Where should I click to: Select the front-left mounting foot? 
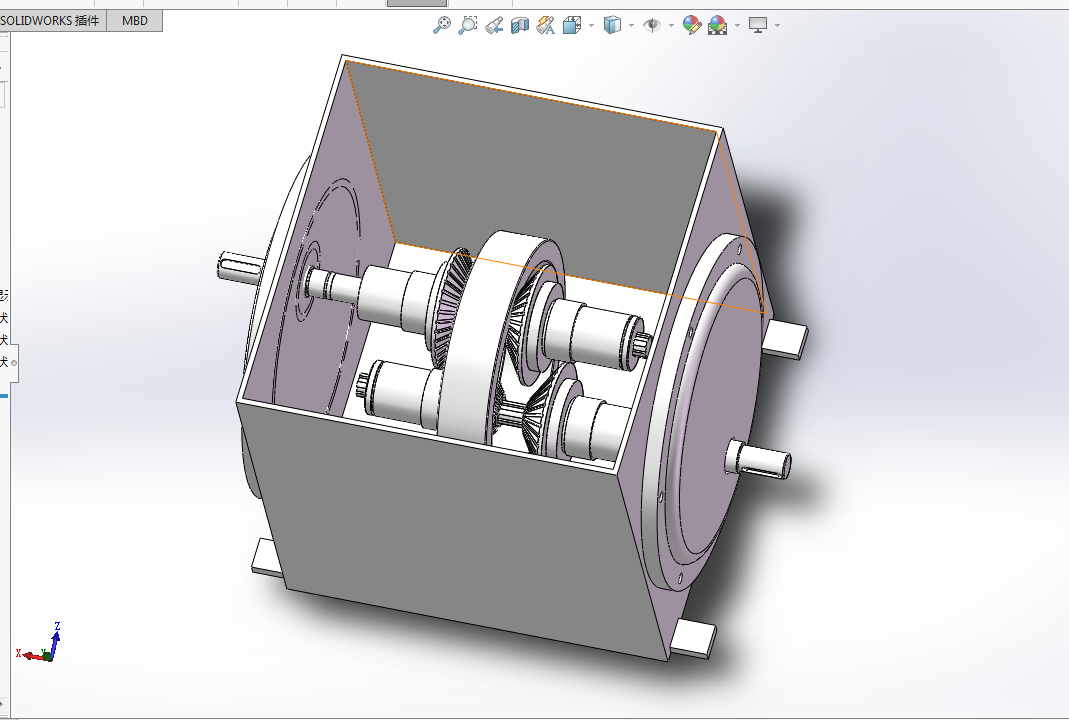265,556
